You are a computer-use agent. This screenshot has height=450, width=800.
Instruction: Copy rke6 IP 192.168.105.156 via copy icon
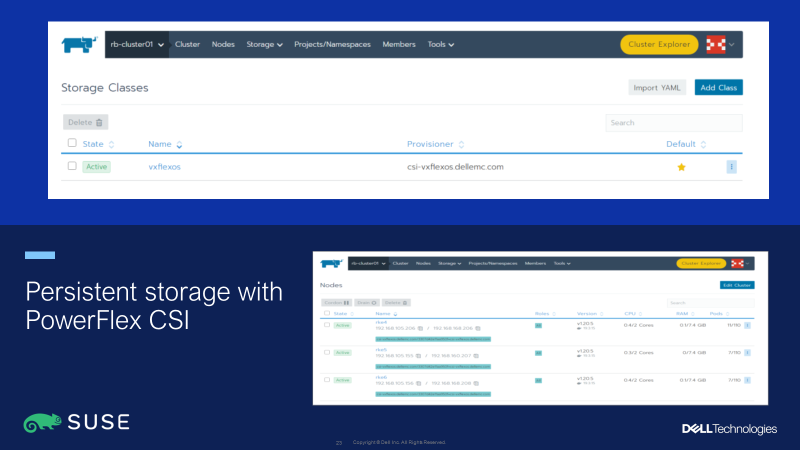[x=418, y=383]
